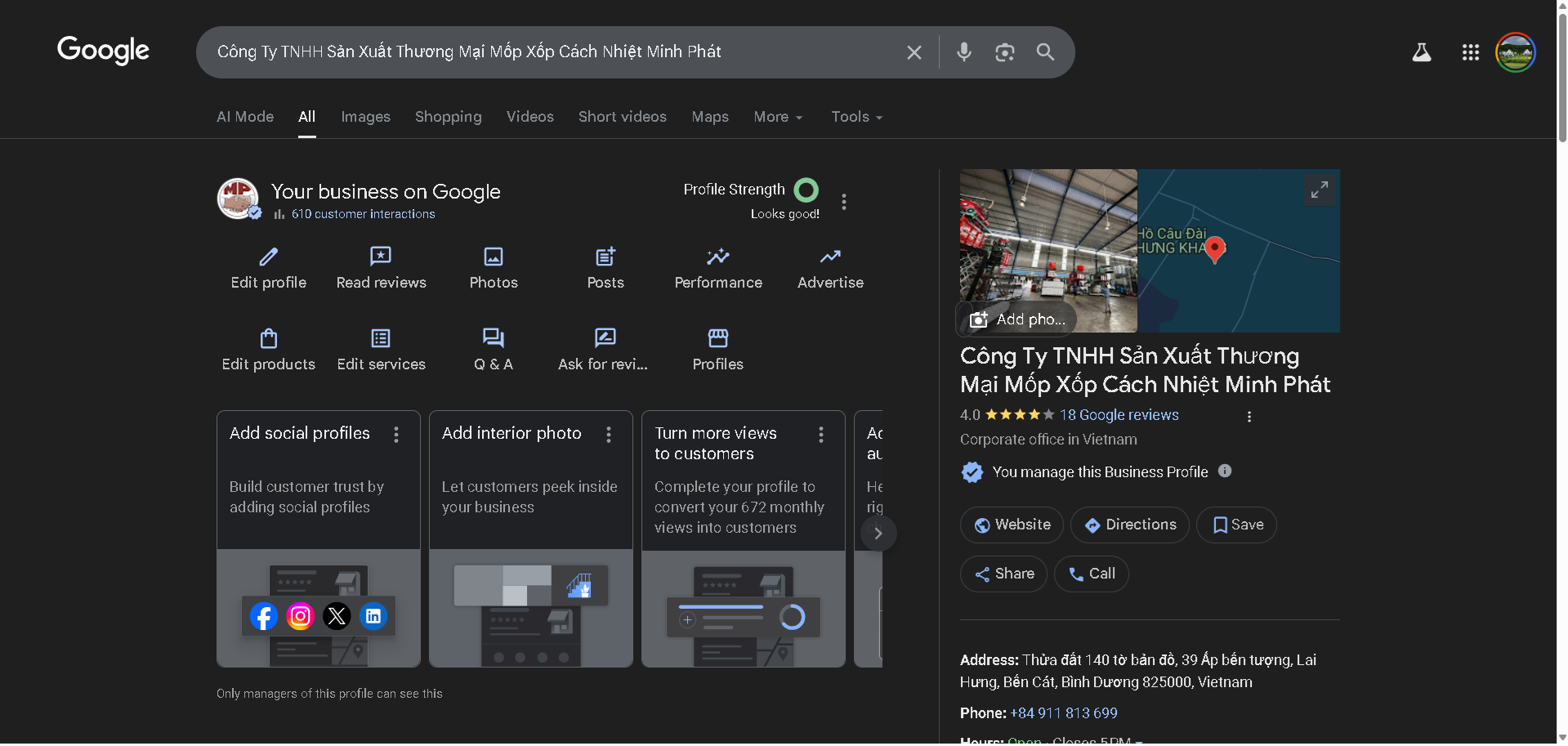1568x746 pixels.
Task: Open search by image with the camera icon
Action: pyautogui.click(x=1005, y=52)
